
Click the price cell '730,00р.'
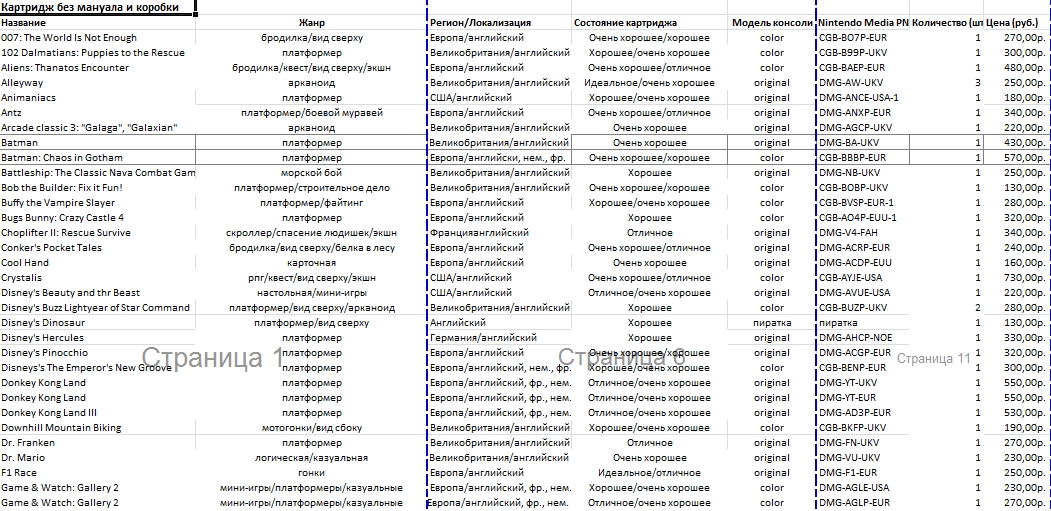coord(1017,278)
